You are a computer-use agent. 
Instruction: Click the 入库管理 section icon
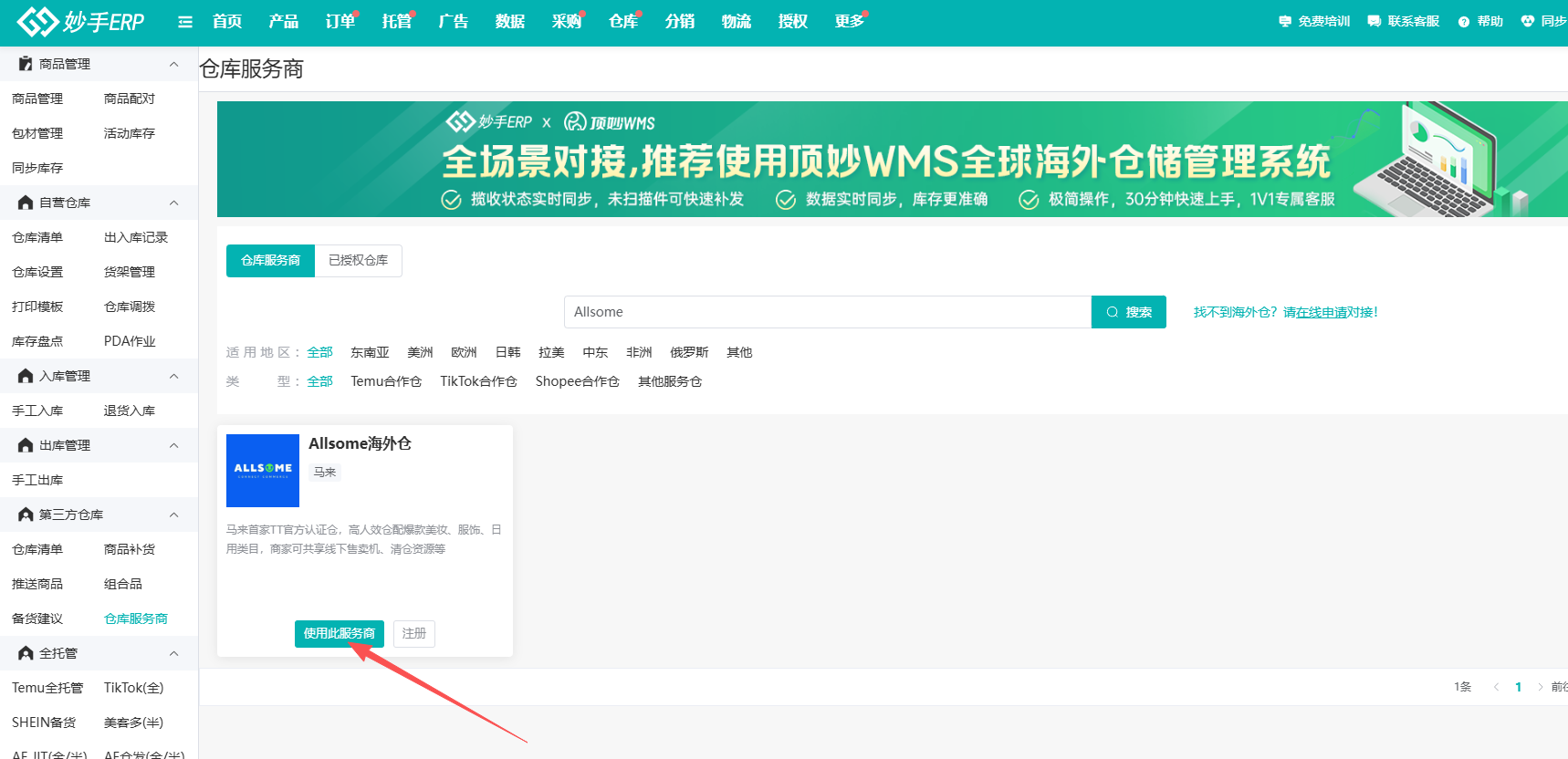point(26,376)
